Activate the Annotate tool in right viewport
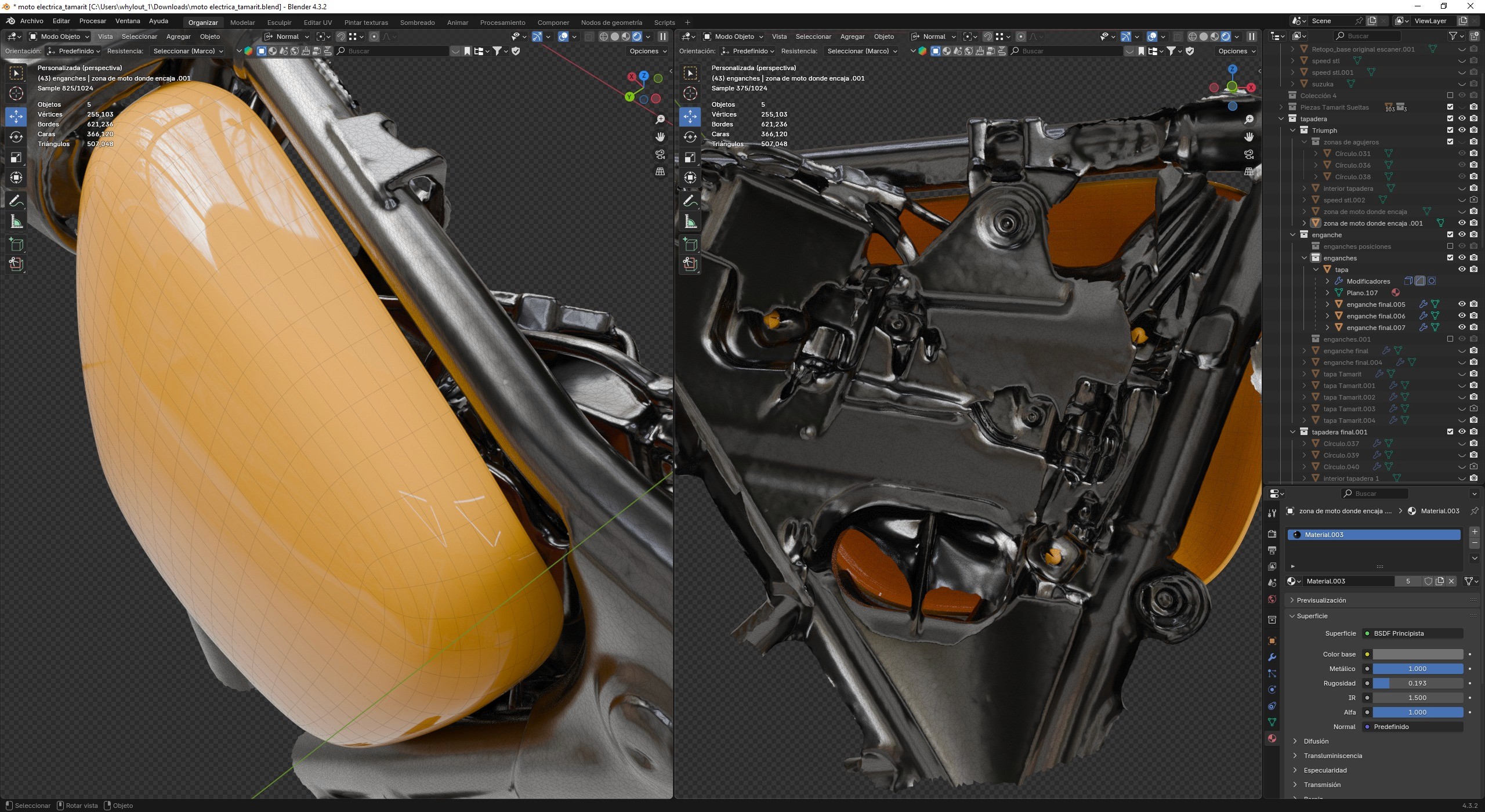 tap(690, 201)
